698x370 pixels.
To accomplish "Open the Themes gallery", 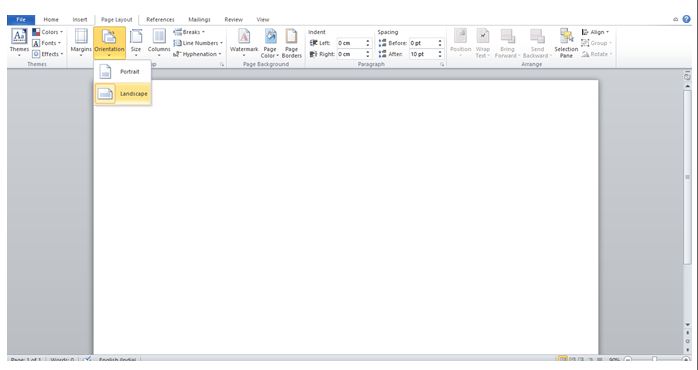I will pos(19,43).
